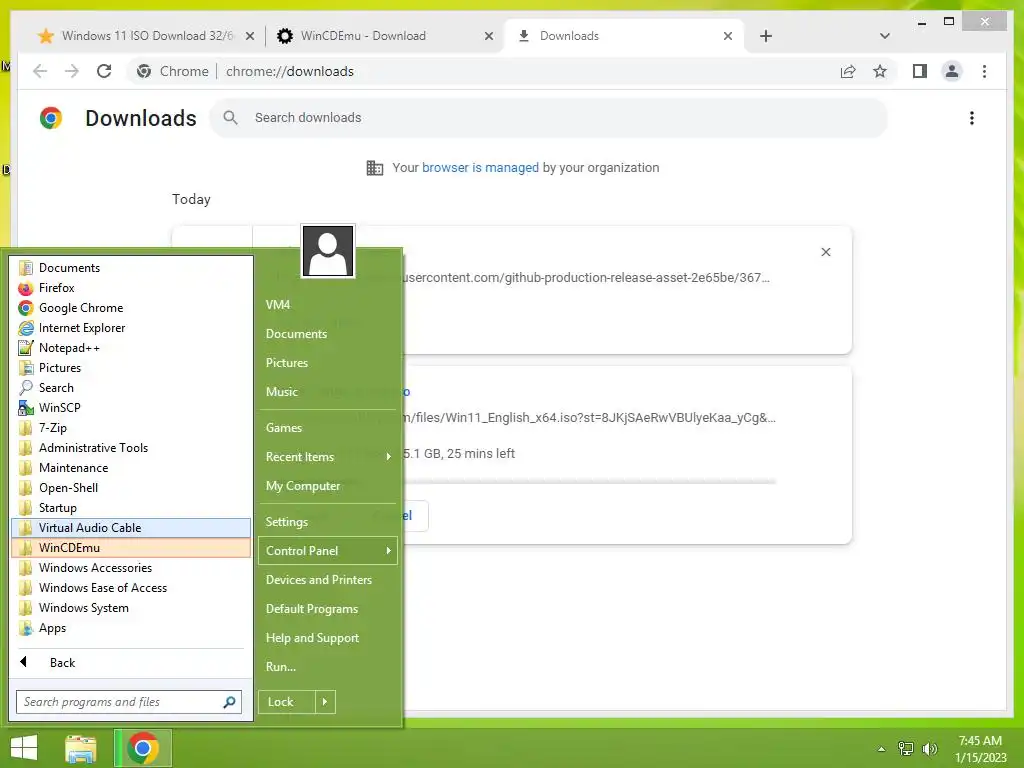Open the Recent Items submenu

(328, 456)
